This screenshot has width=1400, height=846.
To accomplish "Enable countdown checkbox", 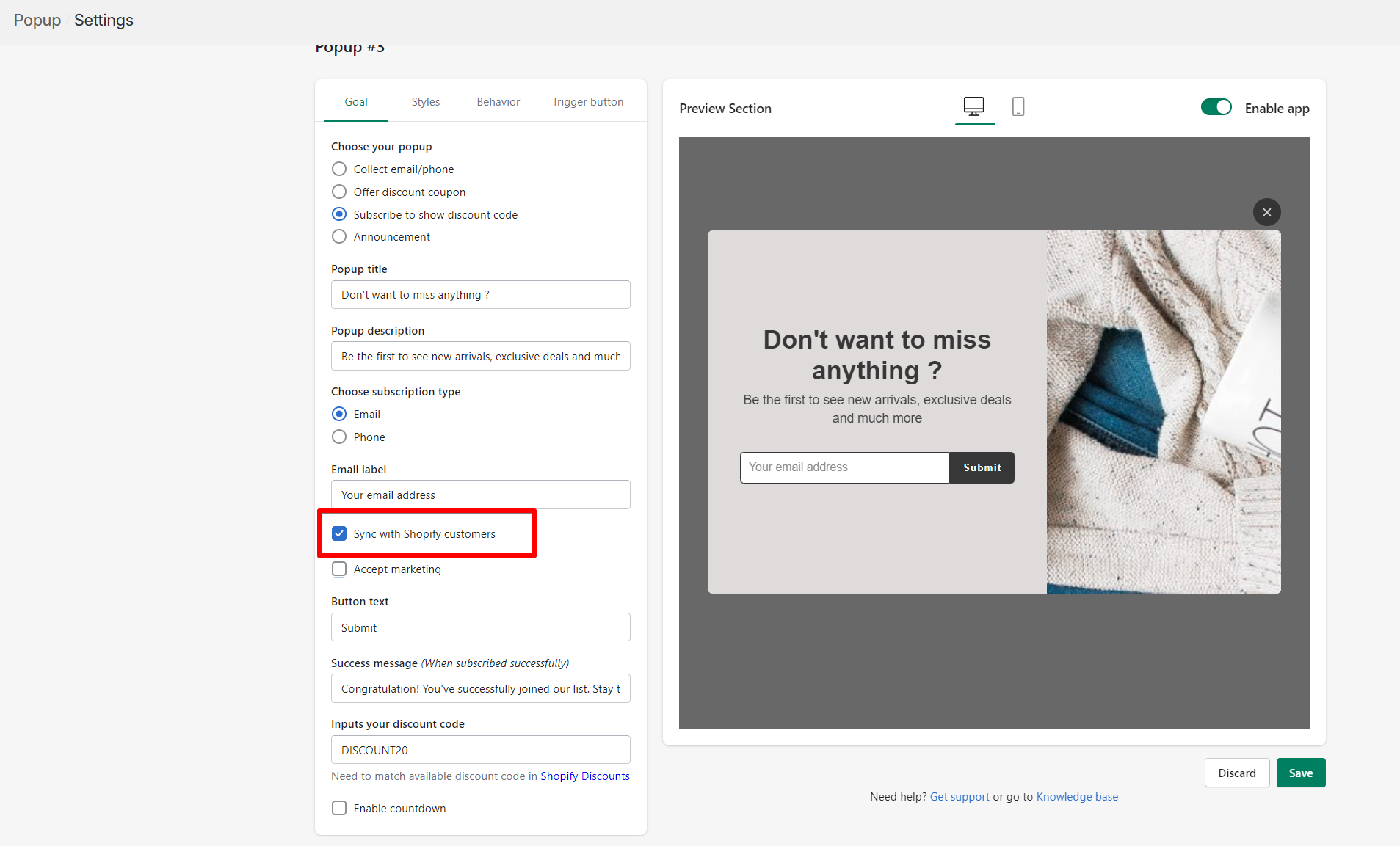I will [x=339, y=808].
